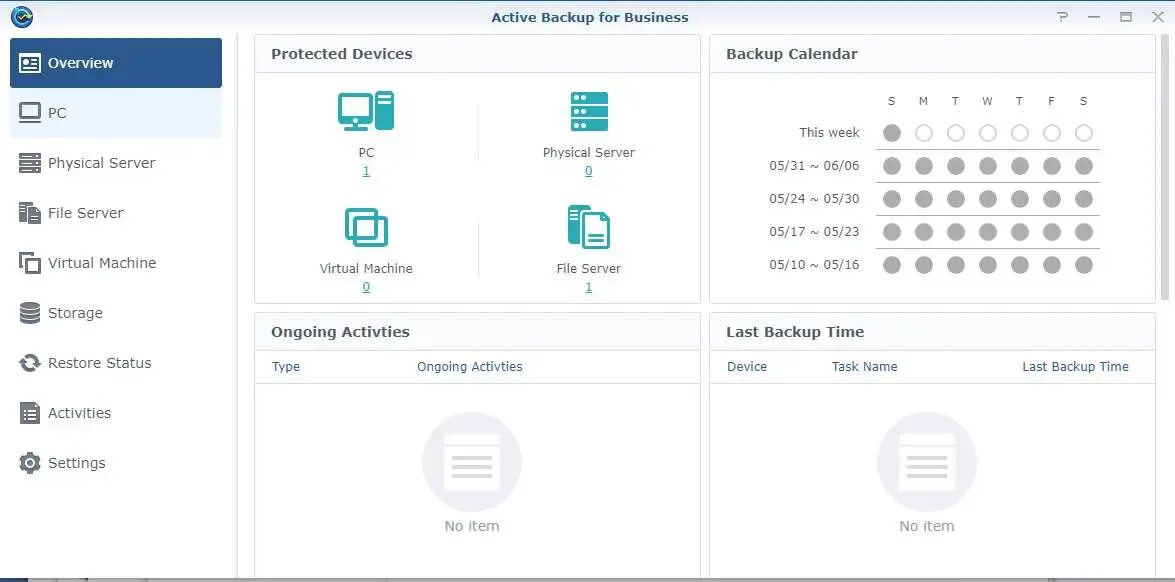This screenshot has width=1175, height=582.
Task: Click the large Physical Server rack icon
Action: (589, 112)
